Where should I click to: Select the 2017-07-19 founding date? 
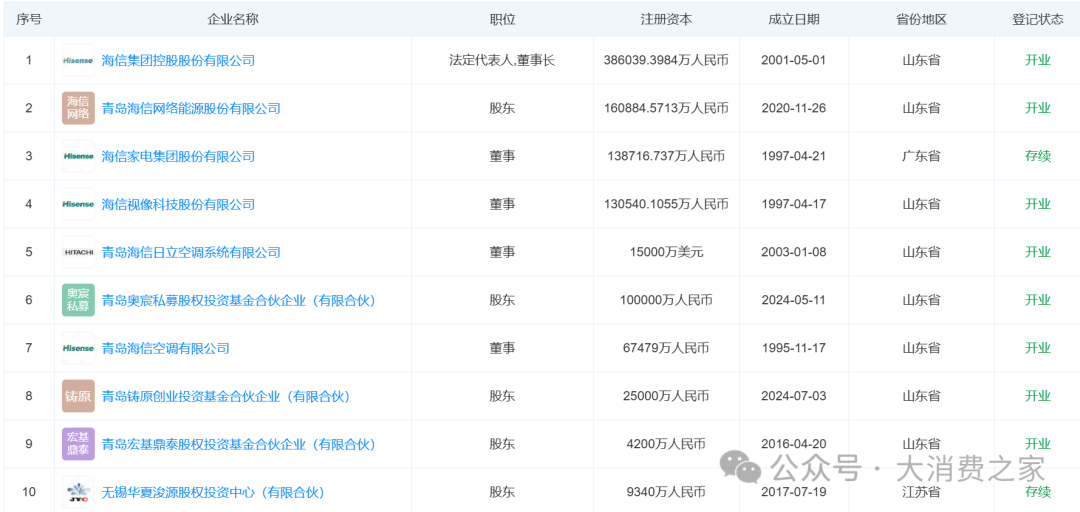point(793,492)
